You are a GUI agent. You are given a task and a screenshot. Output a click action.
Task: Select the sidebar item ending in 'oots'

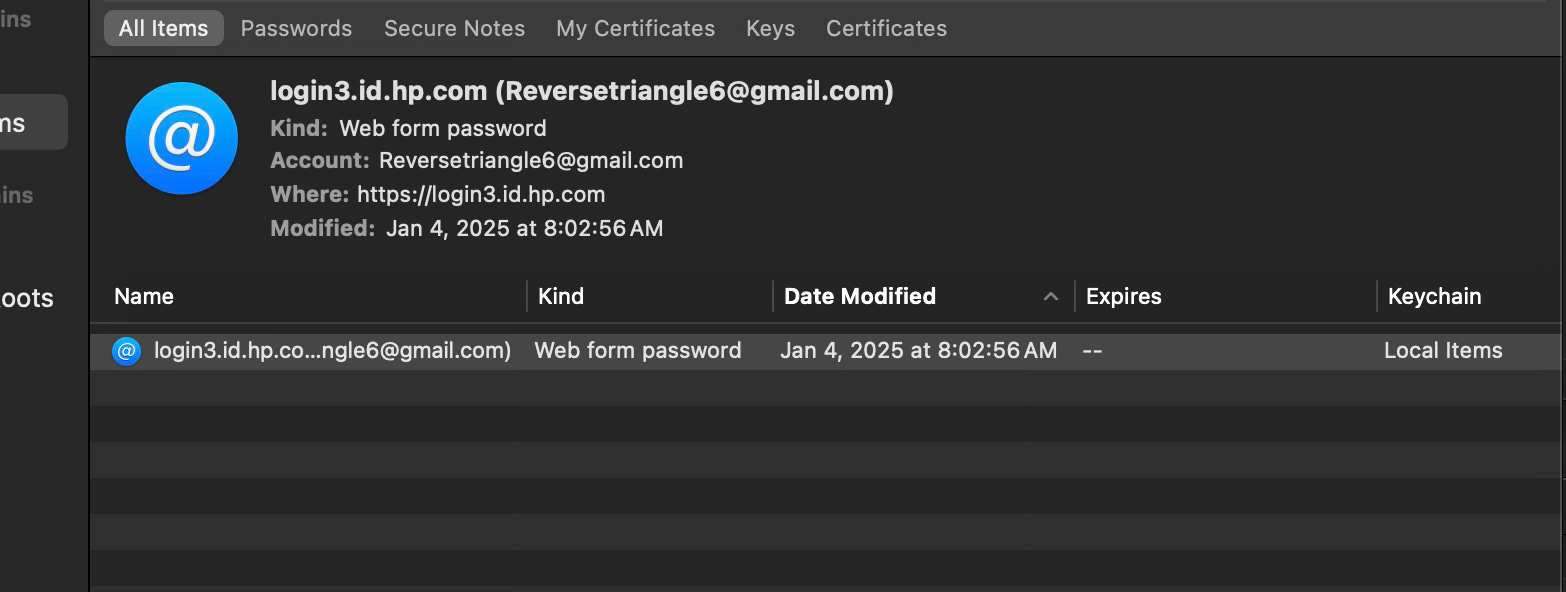point(27,298)
